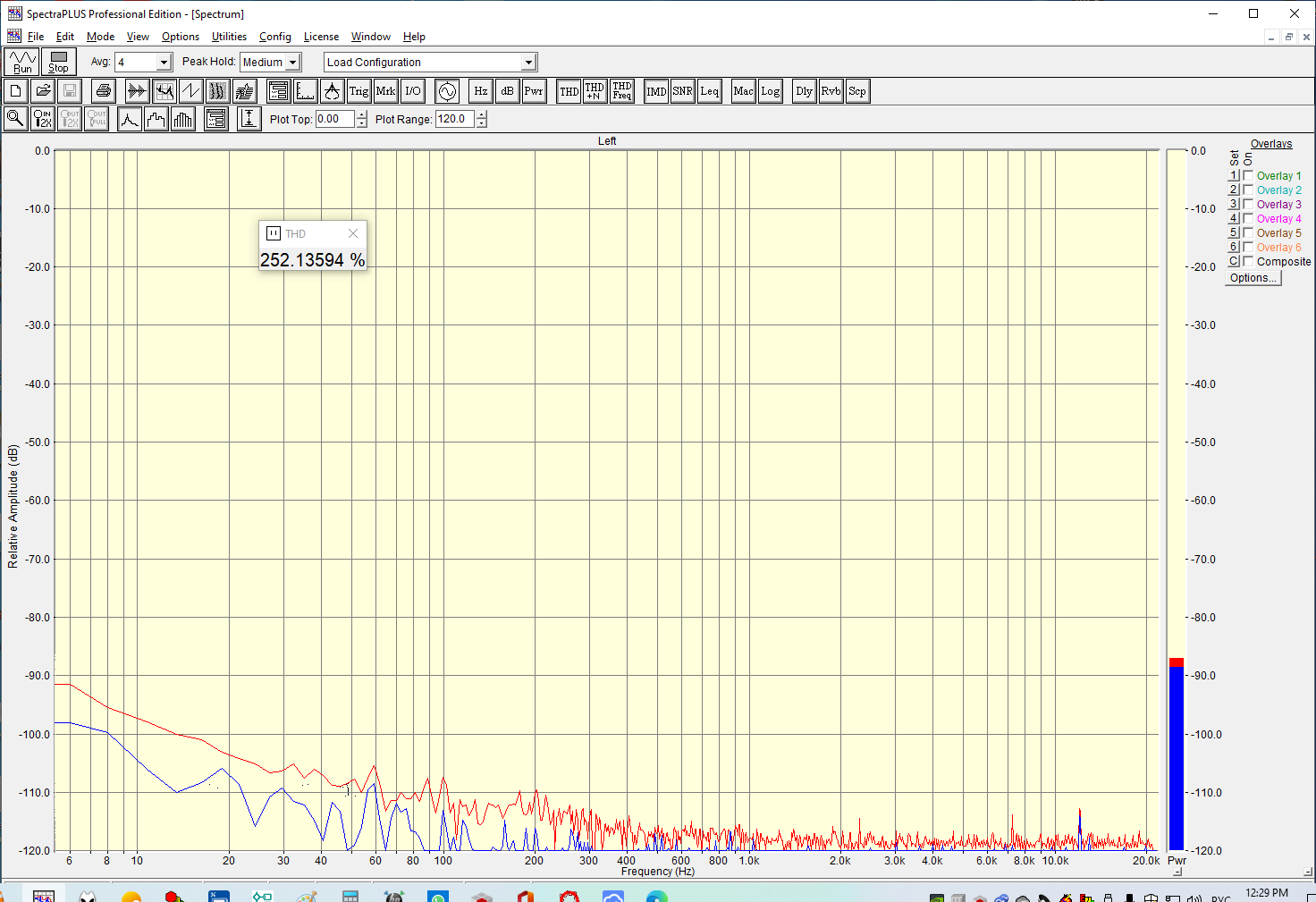This screenshot has width=1316, height=902.
Task: Decrease the Plot Range stepper value
Action: pyautogui.click(x=482, y=123)
